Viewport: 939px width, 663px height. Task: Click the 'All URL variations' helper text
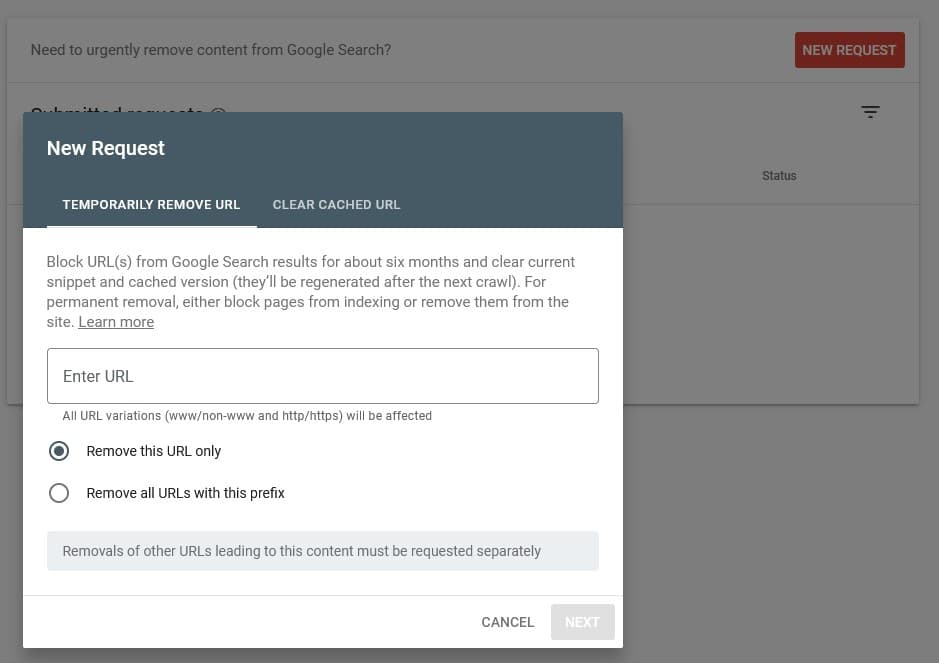click(x=247, y=416)
